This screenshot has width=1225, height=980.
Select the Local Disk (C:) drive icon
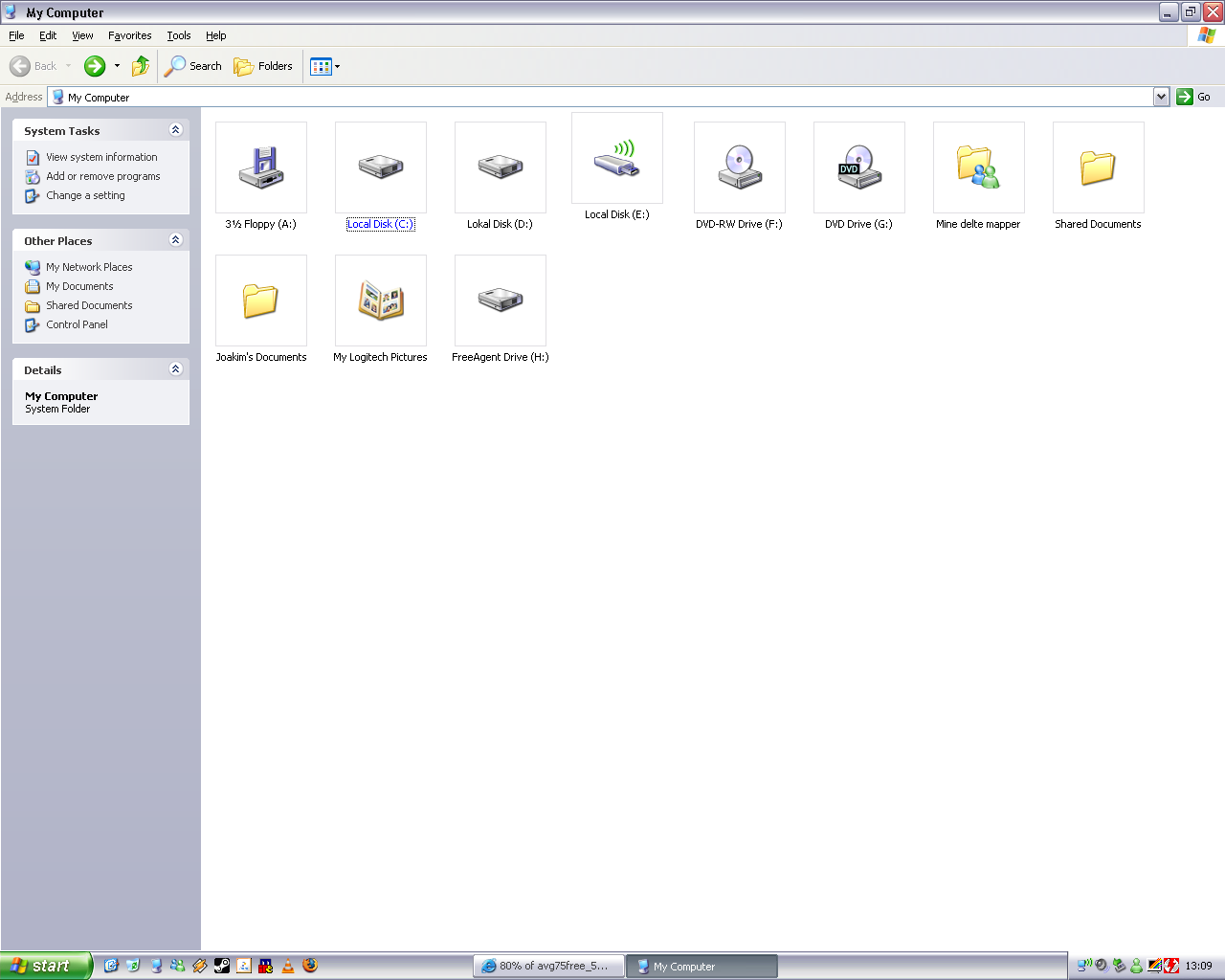pos(381,167)
